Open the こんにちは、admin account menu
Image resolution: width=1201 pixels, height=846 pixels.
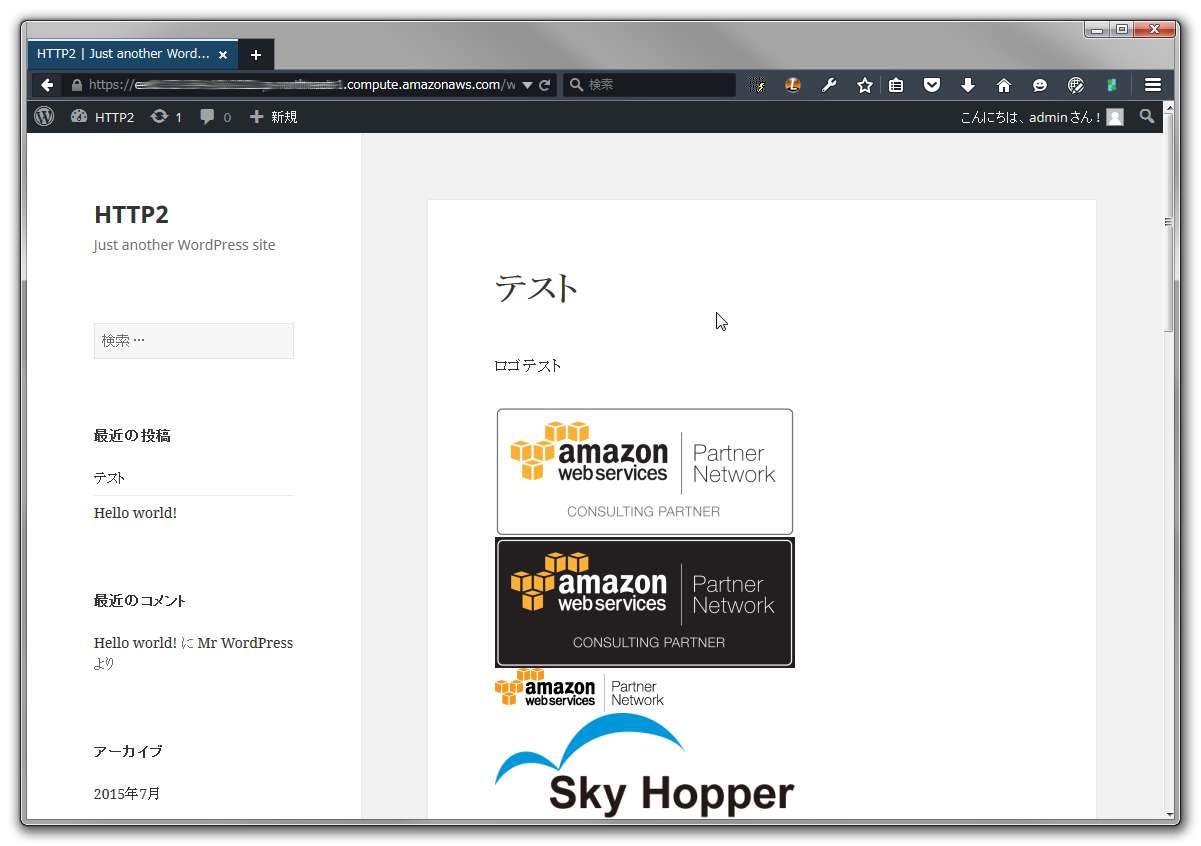click(1042, 117)
